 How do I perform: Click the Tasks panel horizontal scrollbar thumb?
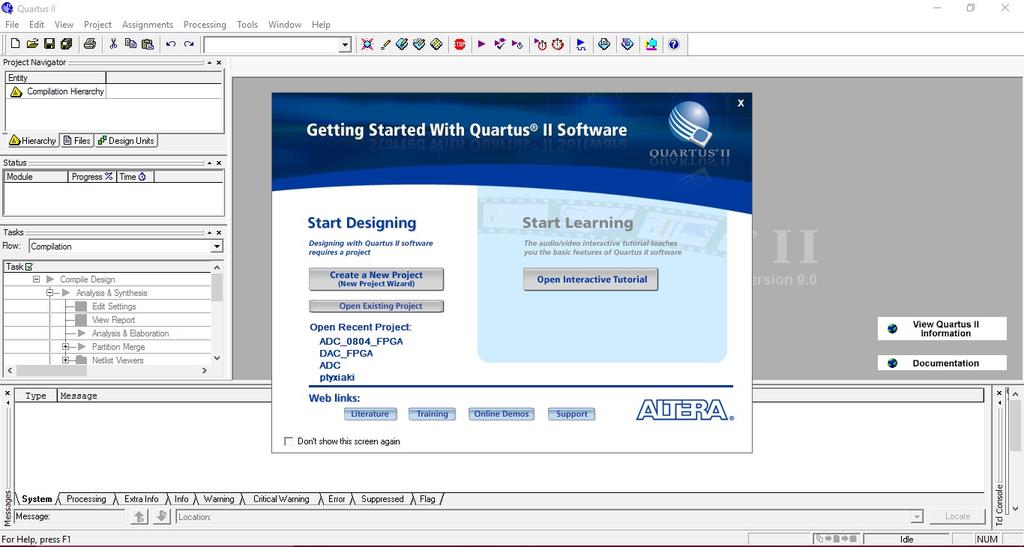click(52, 370)
